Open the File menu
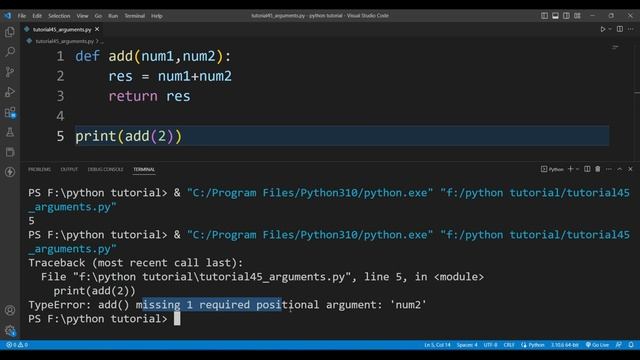 (22, 16)
